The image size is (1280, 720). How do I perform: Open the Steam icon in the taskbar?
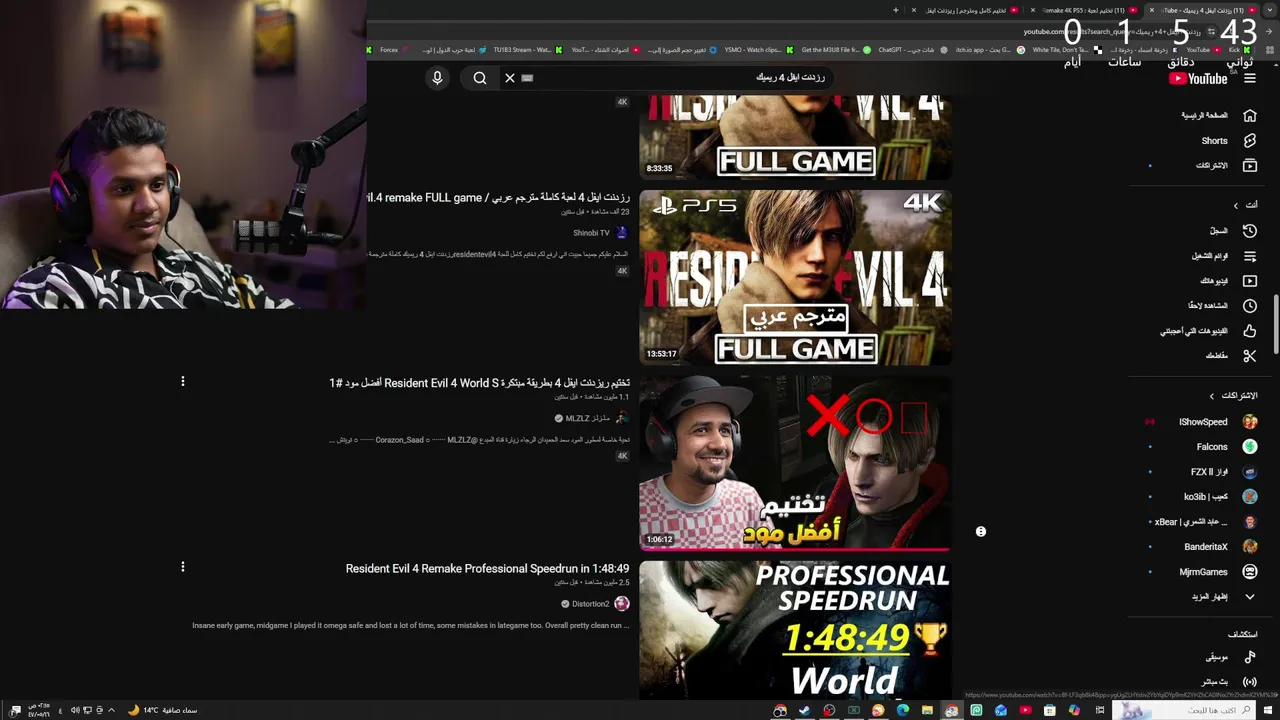804,711
